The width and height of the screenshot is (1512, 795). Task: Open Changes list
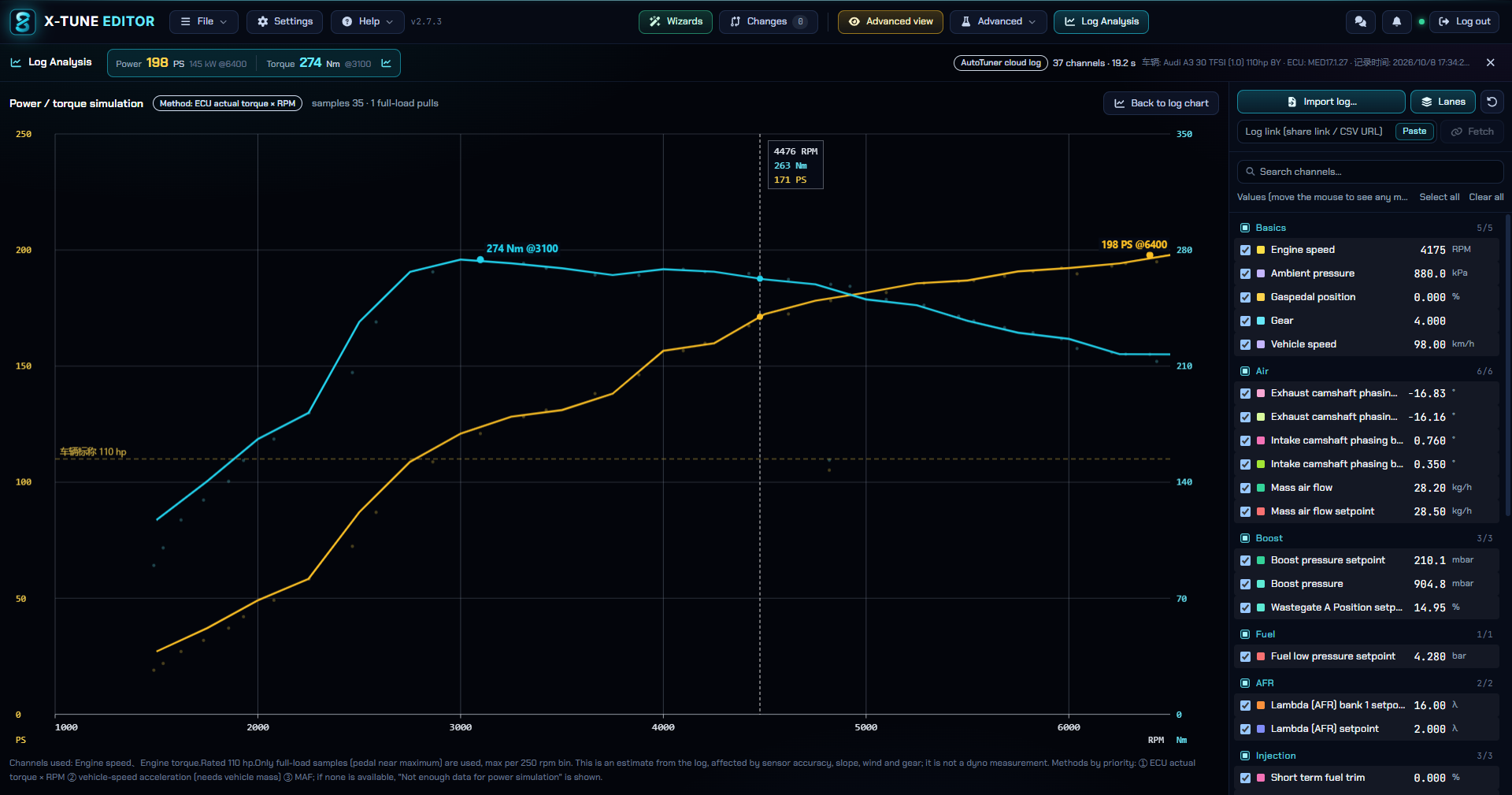click(768, 22)
